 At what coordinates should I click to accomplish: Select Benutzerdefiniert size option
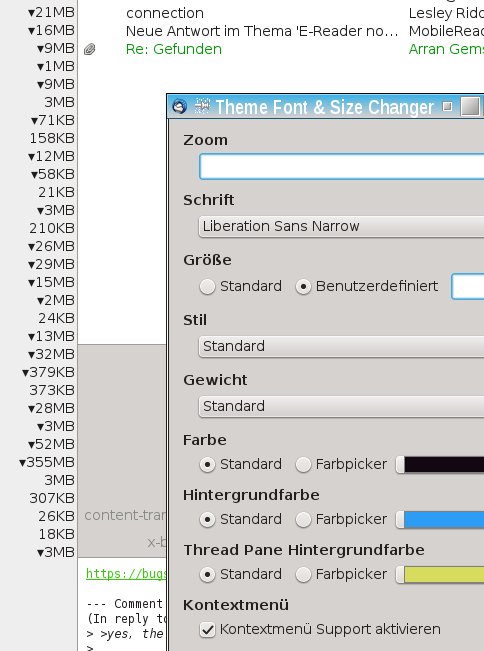303,286
